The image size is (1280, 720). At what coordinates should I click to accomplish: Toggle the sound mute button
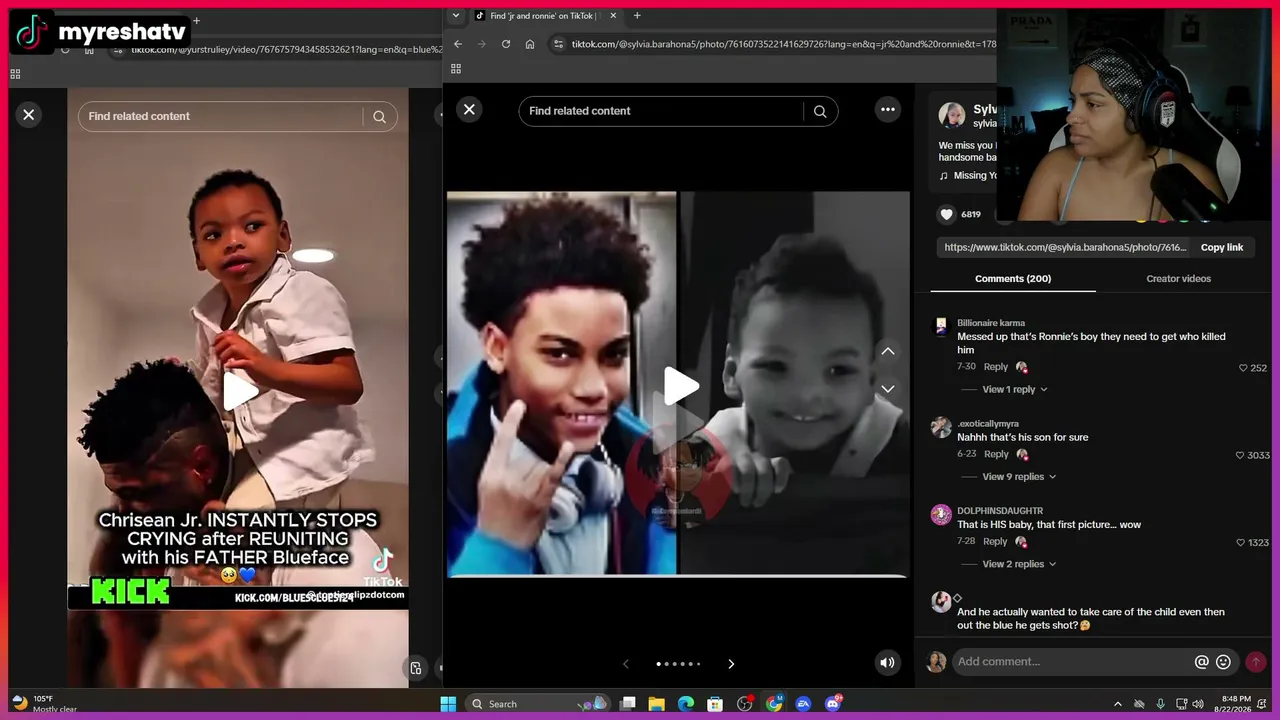pyautogui.click(x=887, y=662)
